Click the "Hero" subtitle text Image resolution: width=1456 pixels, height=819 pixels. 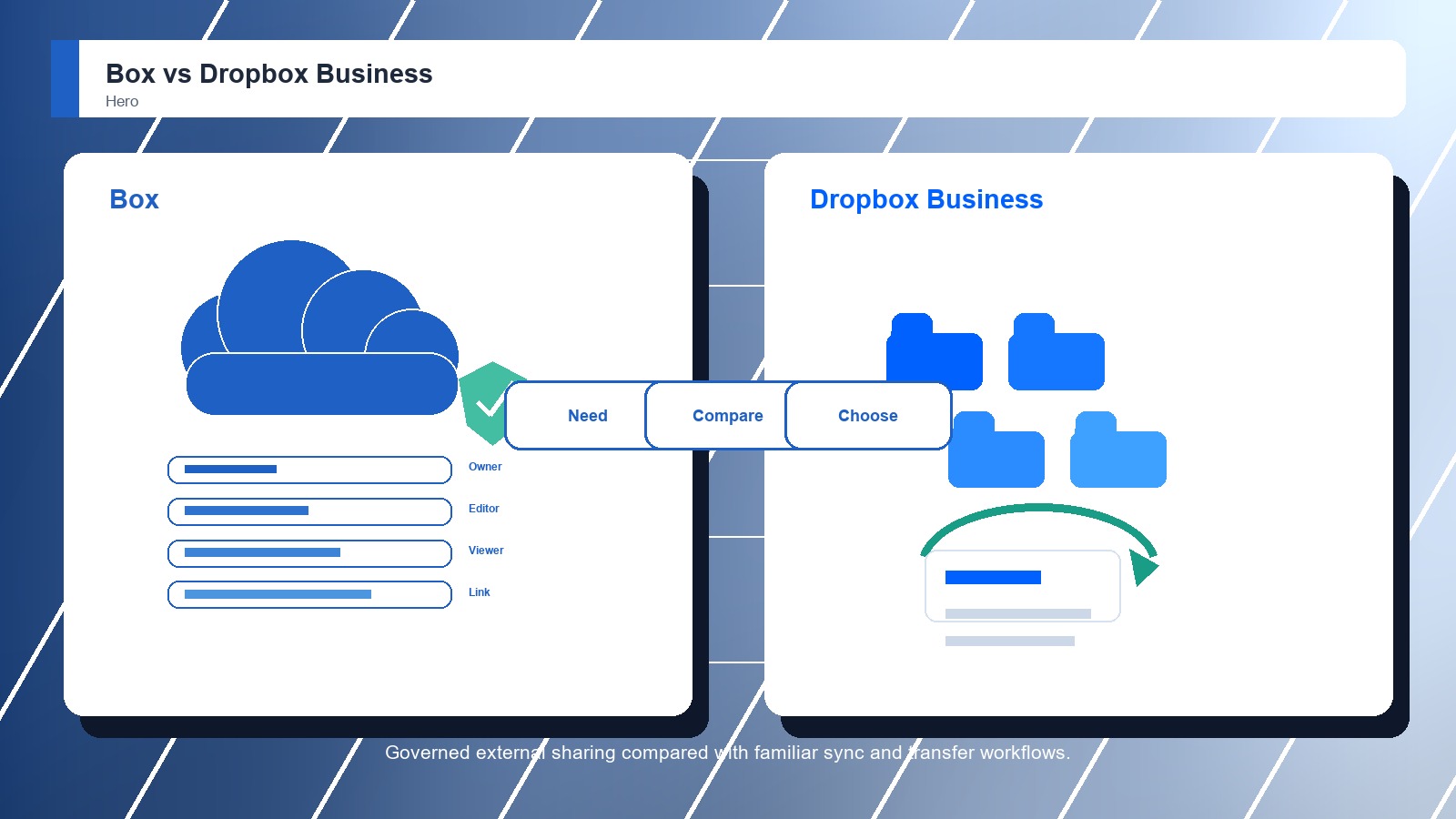point(122,101)
